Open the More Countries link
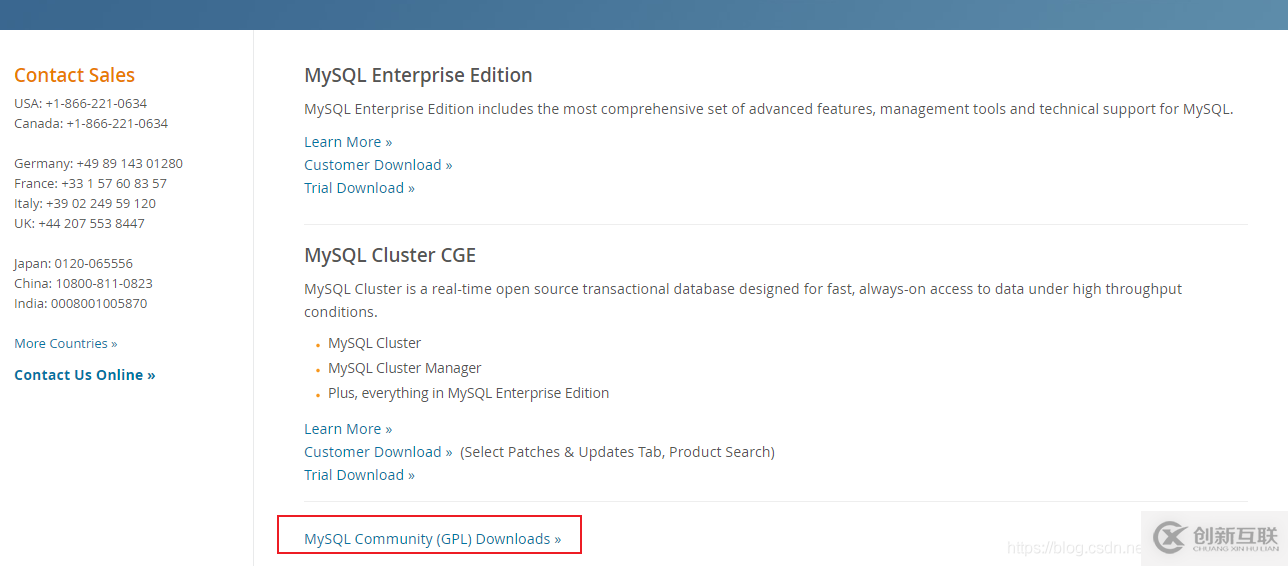This screenshot has width=1288, height=566. pos(65,344)
